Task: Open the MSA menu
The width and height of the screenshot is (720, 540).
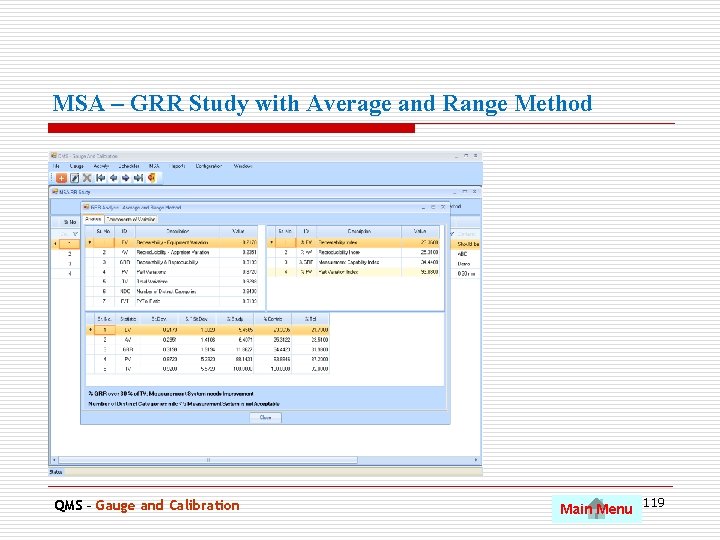Action: point(154,166)
